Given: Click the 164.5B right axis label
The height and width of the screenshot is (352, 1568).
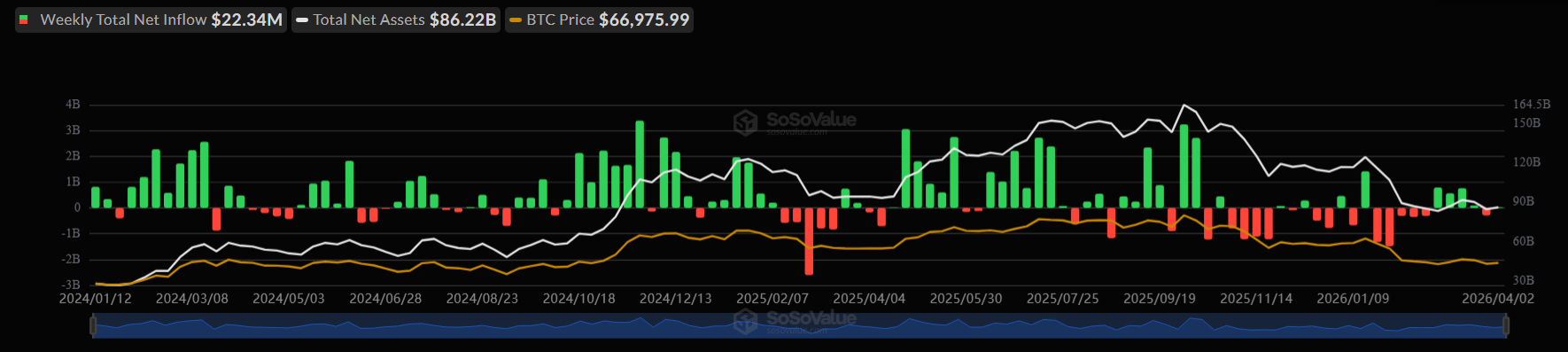Looking at the screenshot, I should coord(1532,105).
